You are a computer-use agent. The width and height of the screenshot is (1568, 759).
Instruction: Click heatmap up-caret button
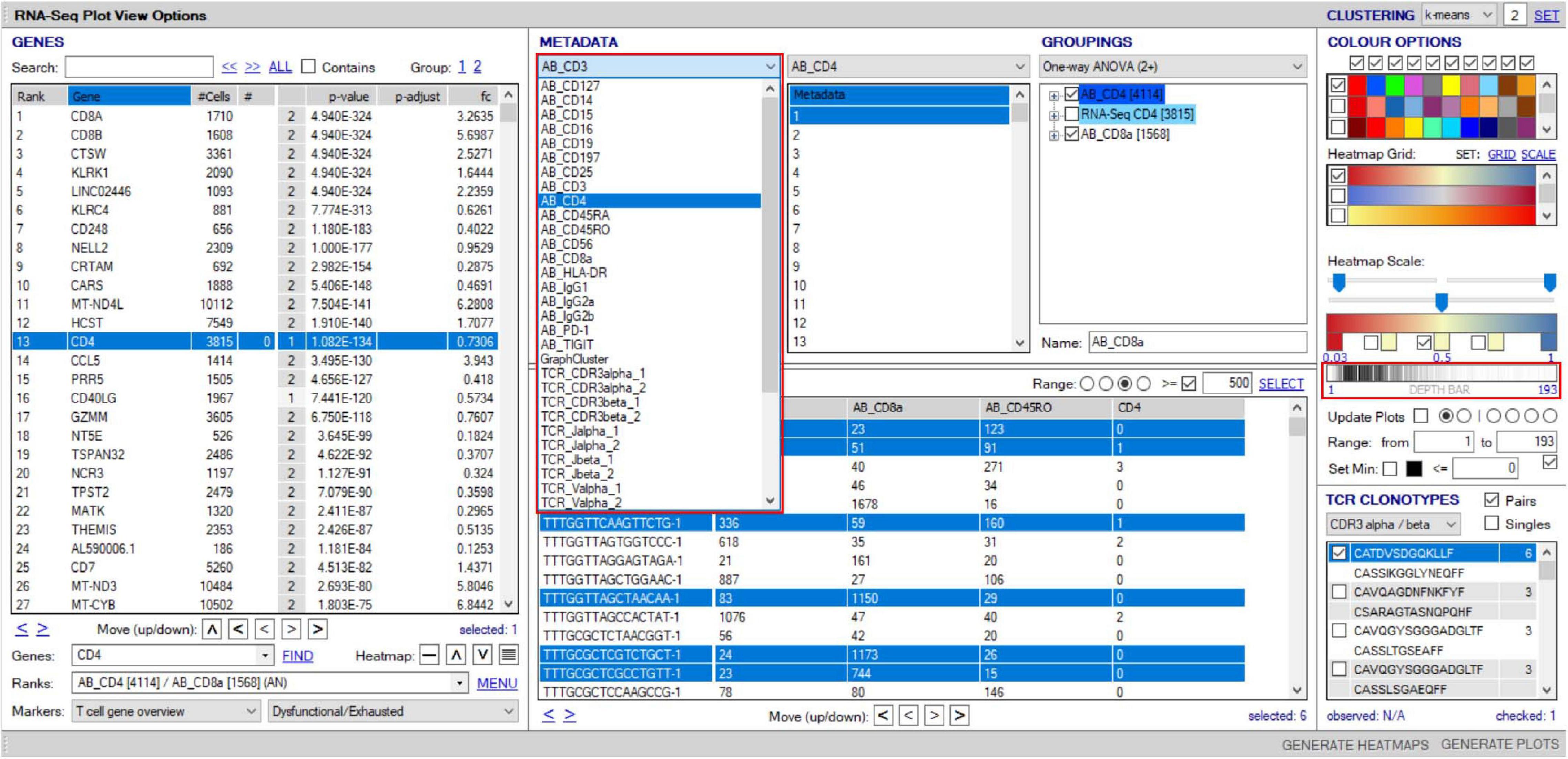click(455, 656)
